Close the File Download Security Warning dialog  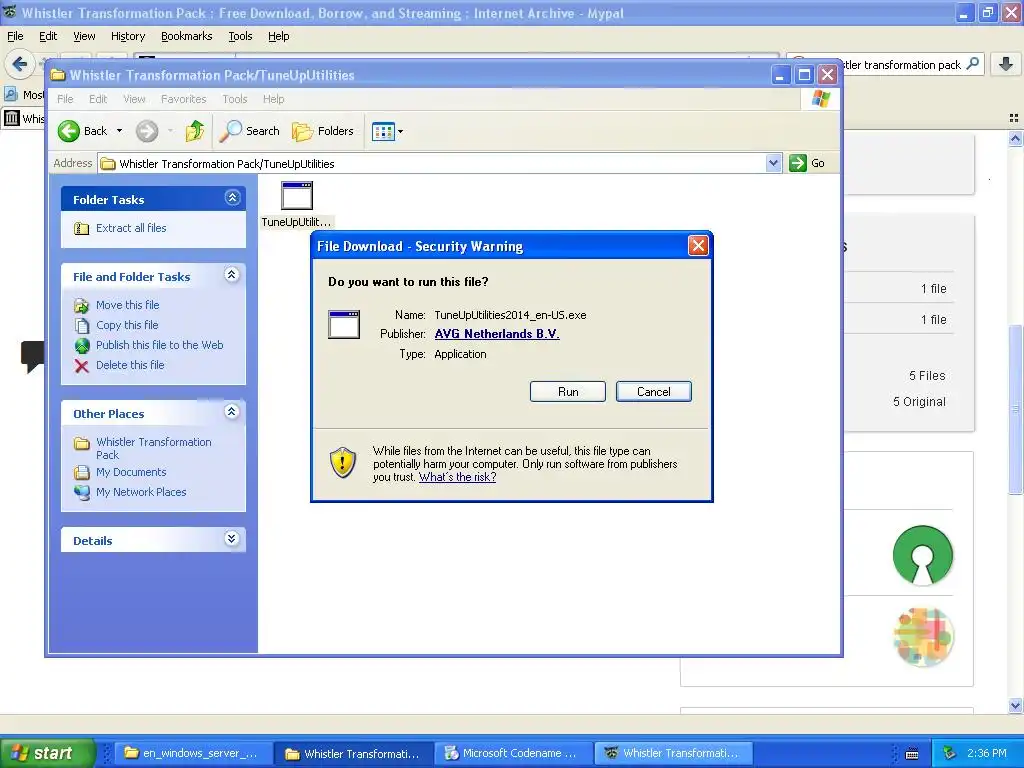pos(698,246)
